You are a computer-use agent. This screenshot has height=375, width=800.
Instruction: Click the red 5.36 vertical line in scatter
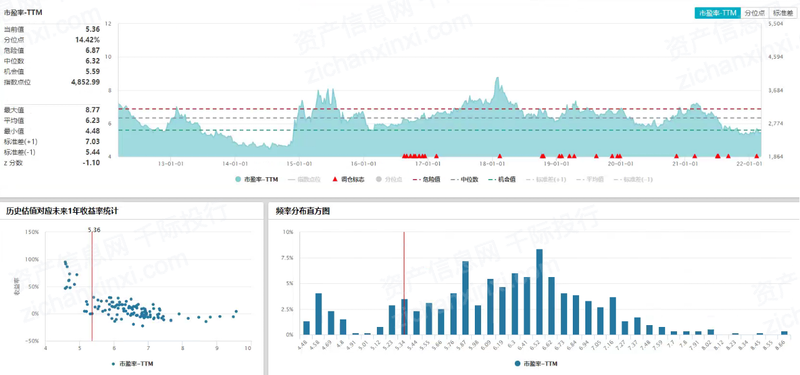click(x=92, y=286)
